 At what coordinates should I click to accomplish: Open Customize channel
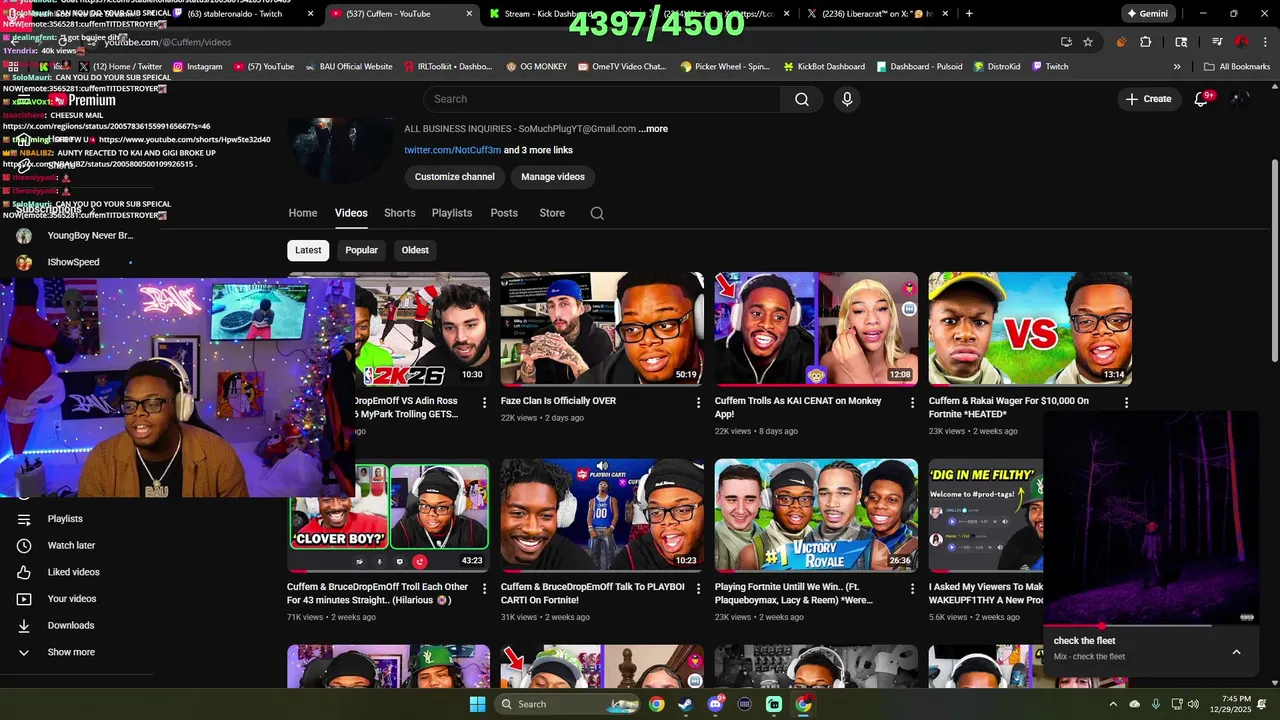pos(455,177)
